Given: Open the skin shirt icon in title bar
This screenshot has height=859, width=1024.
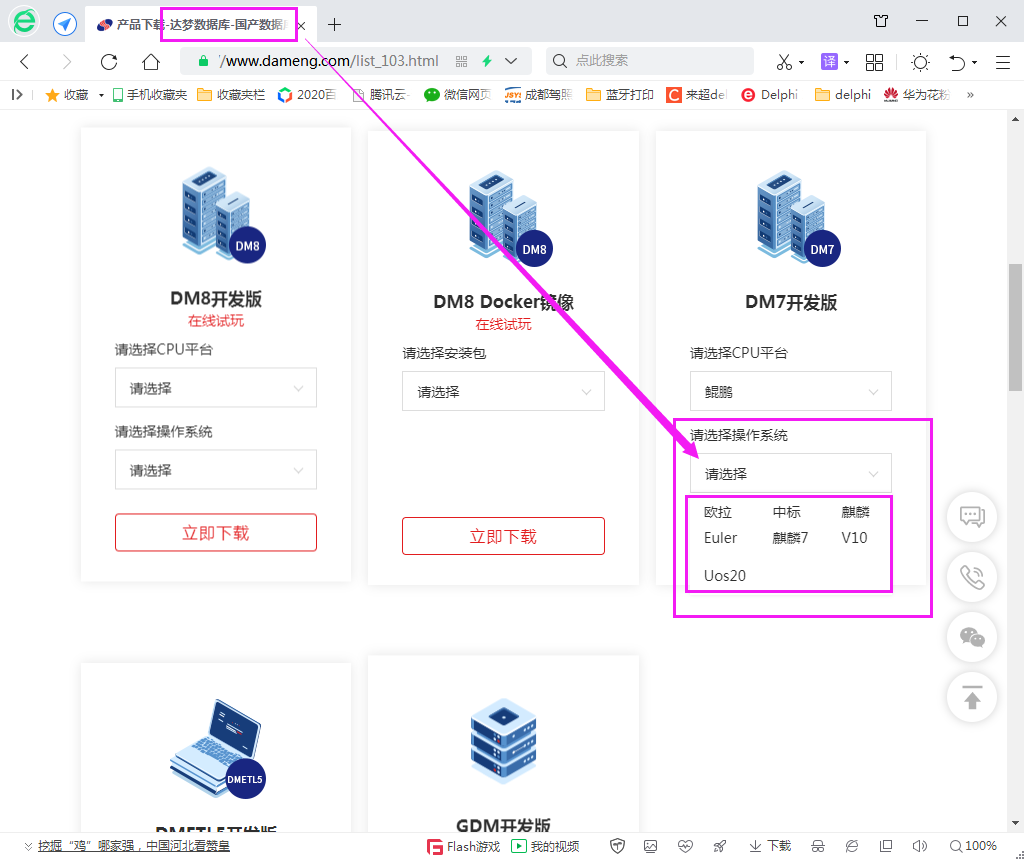Looking at the screenshot, I should [881, 21].
